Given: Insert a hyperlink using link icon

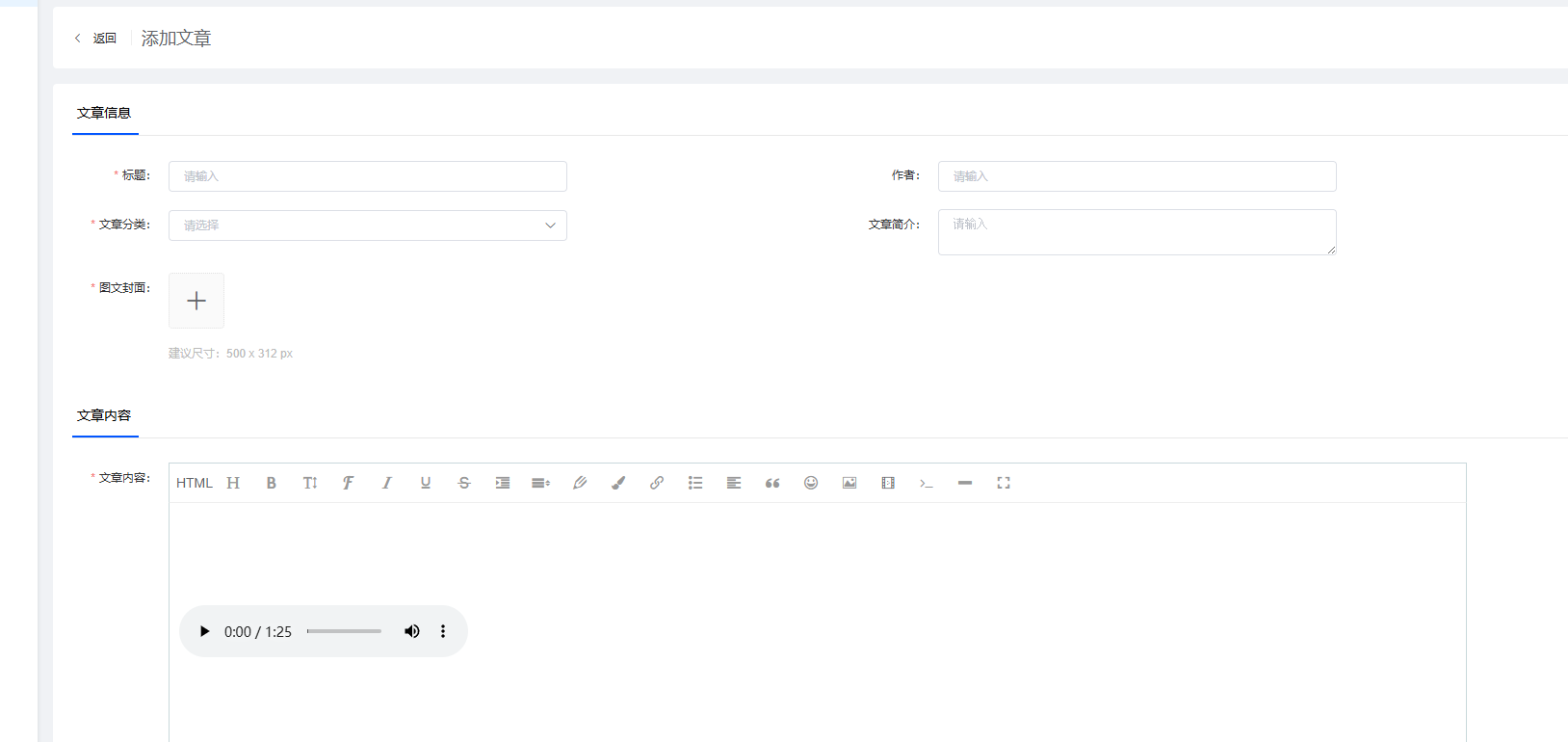Looking at the screenshot, I should [x=657, y=483].
